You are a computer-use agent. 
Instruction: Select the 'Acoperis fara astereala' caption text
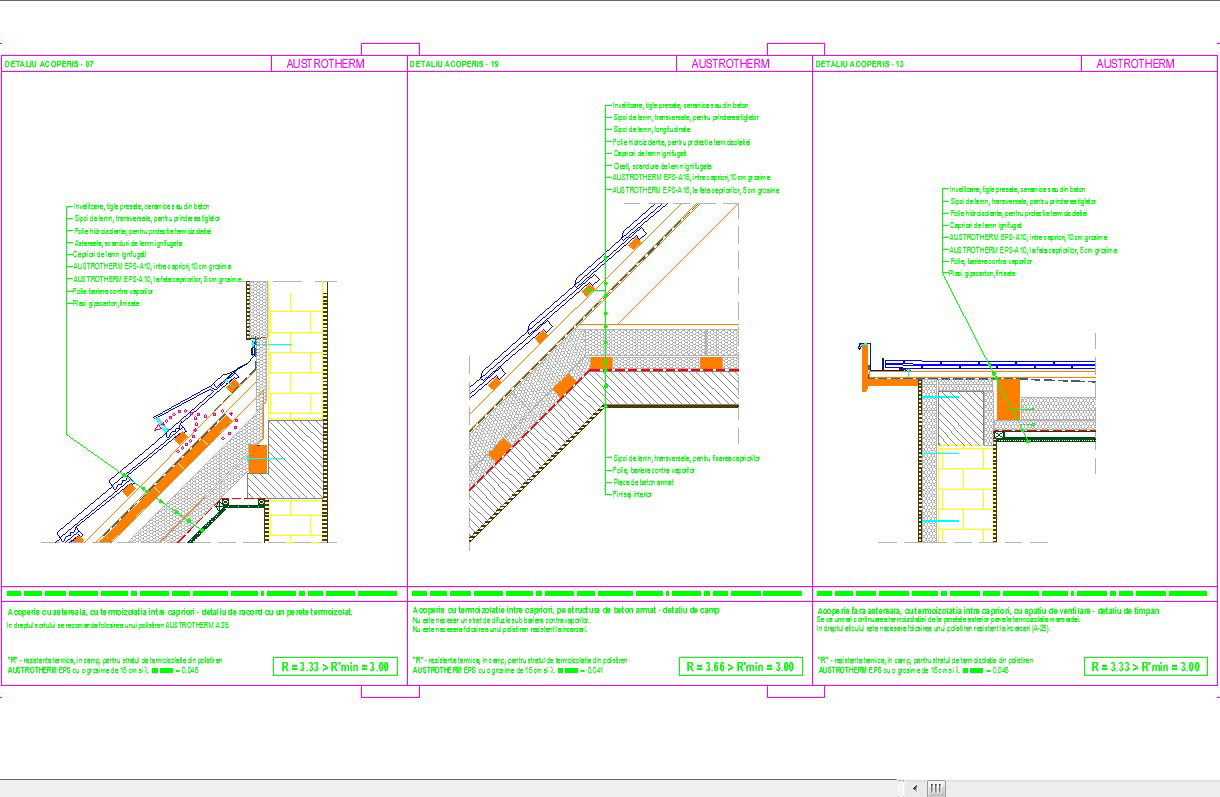click(x=988, y=610)
